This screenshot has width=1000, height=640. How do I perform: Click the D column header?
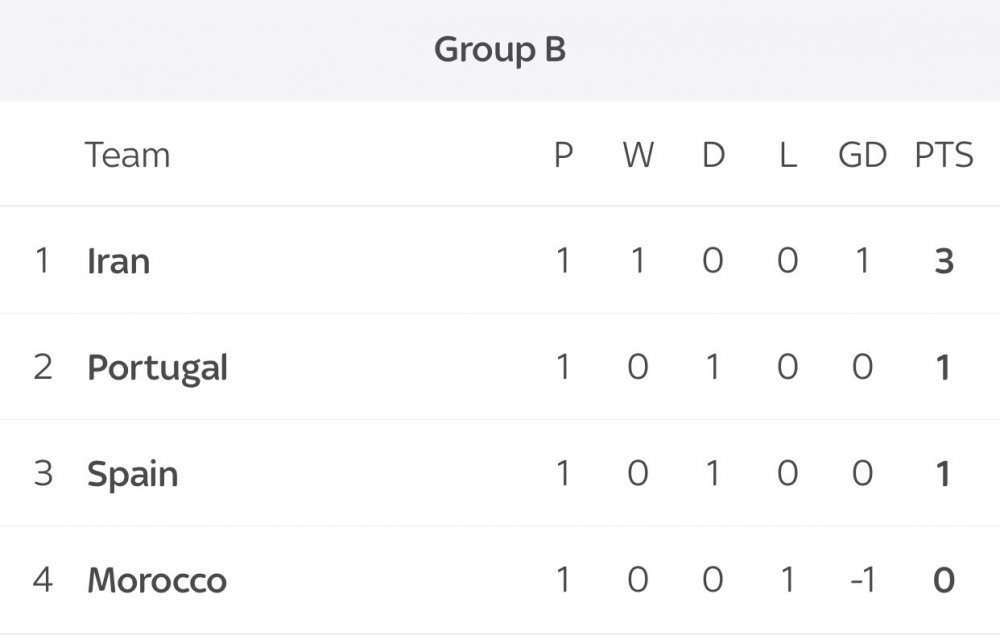[x=713, y=156]
